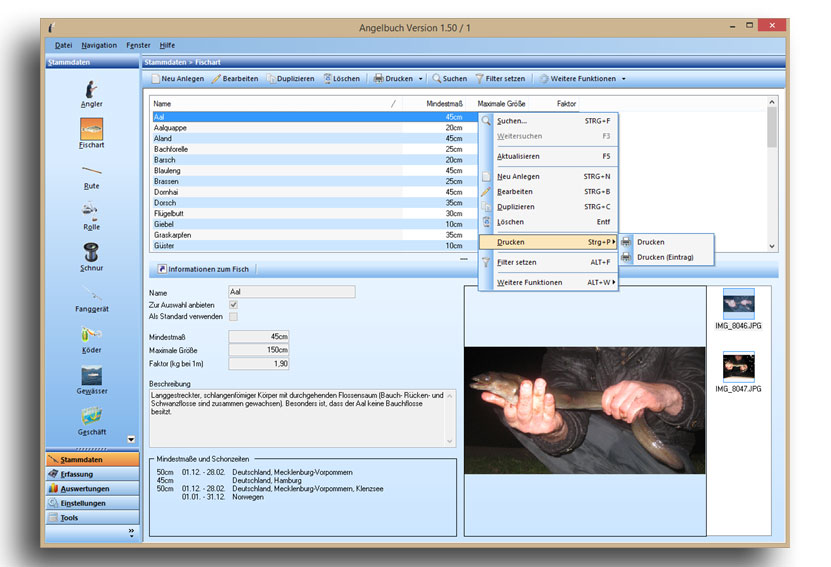Select the IMG_8047.JPG thumbnail
Image resolution: width=831 pixels, height=567 pixels.
point(739,367)
